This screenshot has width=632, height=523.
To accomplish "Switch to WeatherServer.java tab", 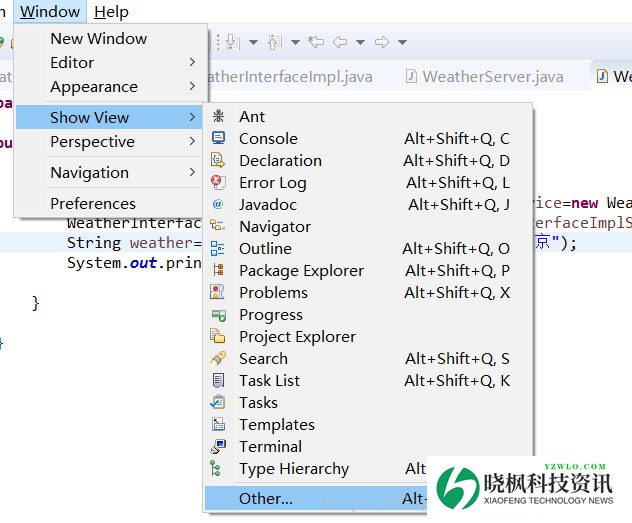I will [492, 76].
